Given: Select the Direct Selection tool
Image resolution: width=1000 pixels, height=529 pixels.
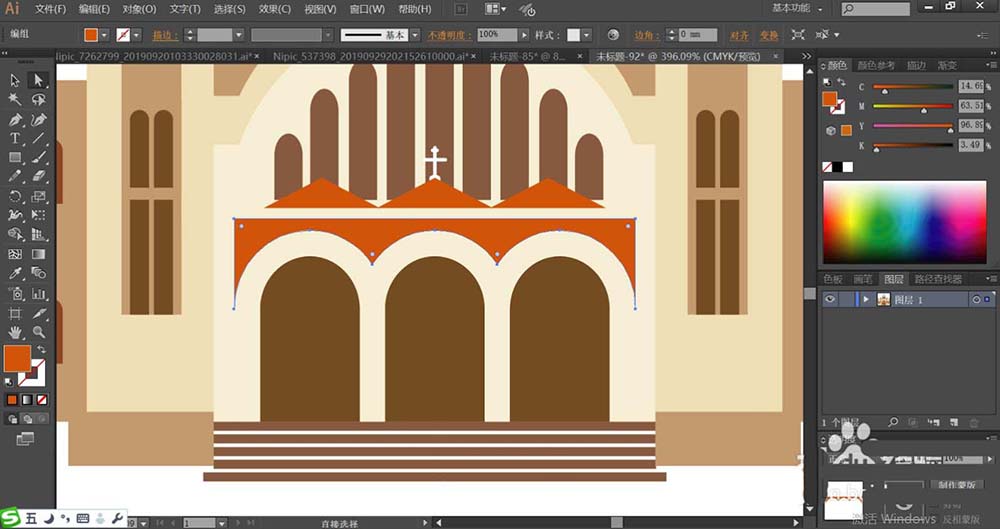Looking at the screenshot, I should 38,80.
